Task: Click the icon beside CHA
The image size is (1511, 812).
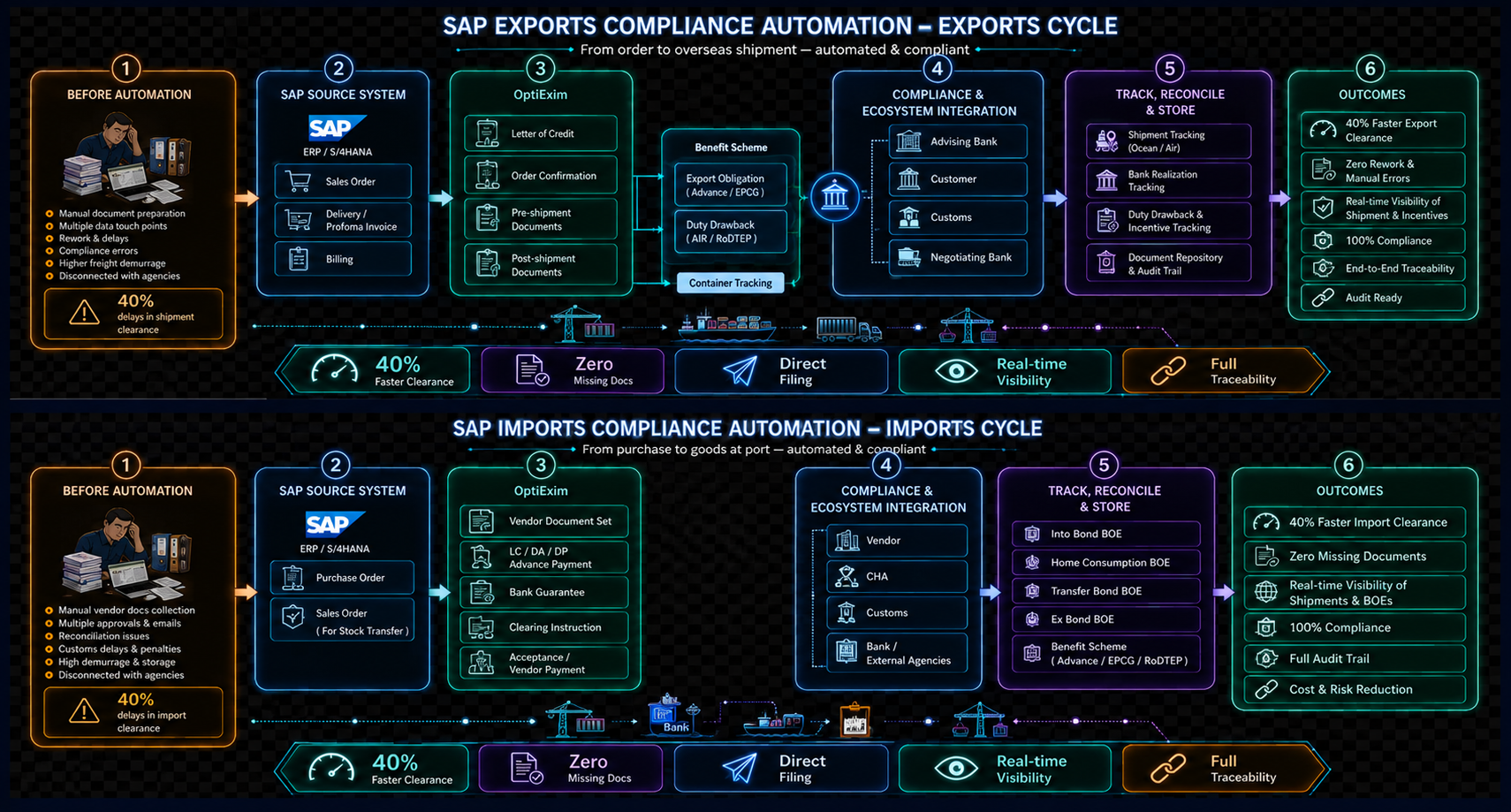Action: click(x=847, y=576)
